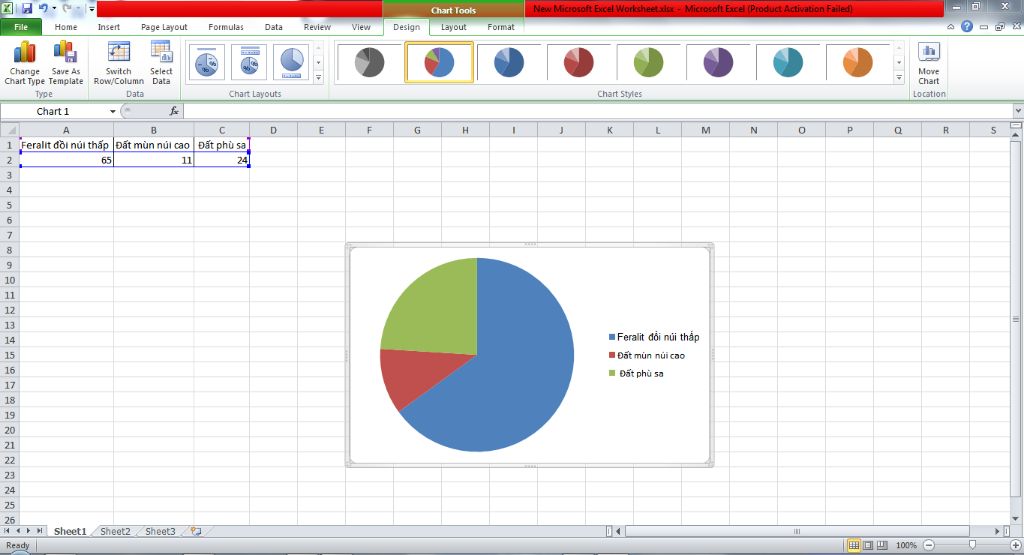Select cell A1 Feralit đồi núi thấp
This screenshot has width=1024, height=555.
coord(65,145)
